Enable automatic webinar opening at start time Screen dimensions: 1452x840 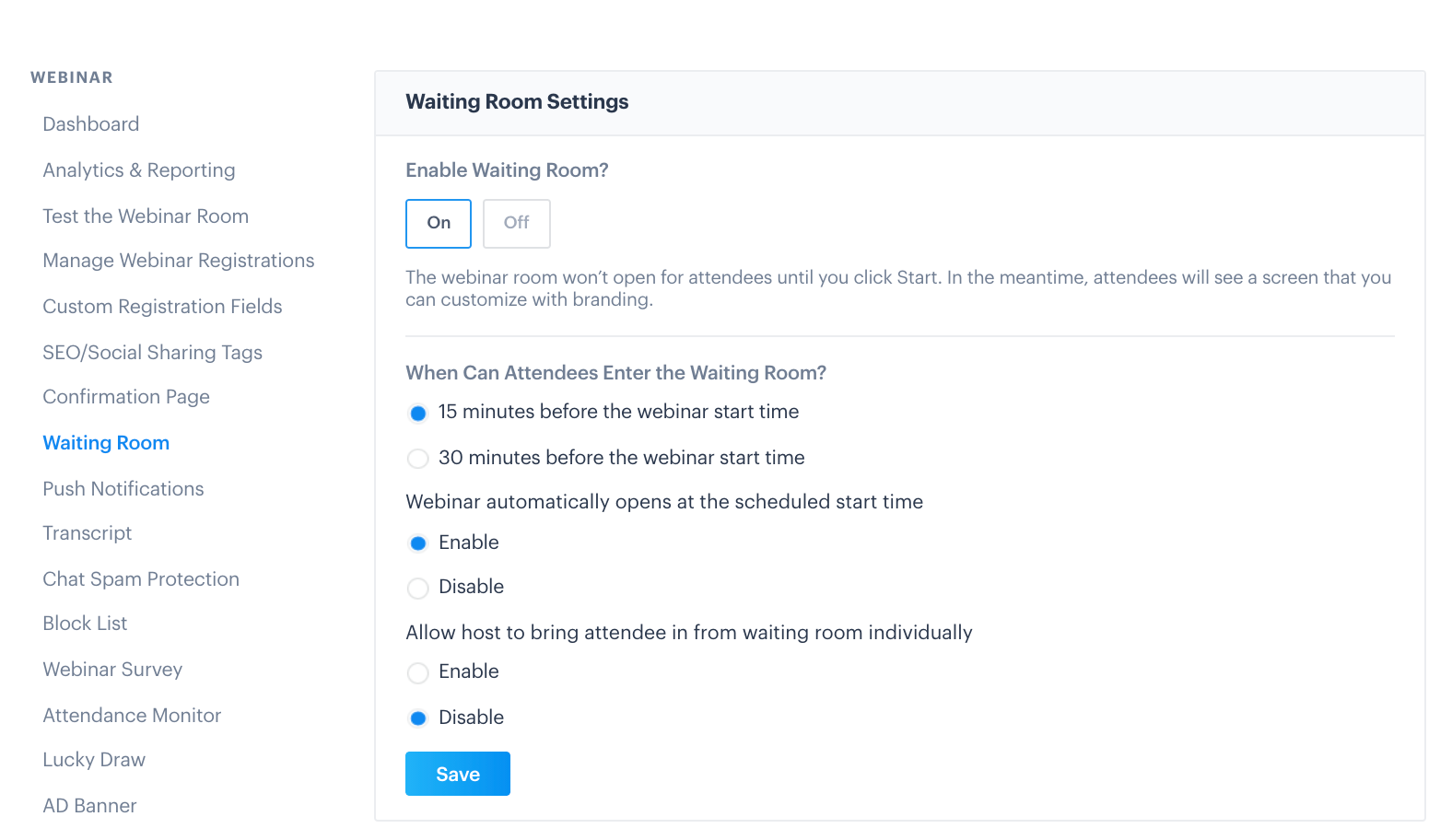[418, 543]
